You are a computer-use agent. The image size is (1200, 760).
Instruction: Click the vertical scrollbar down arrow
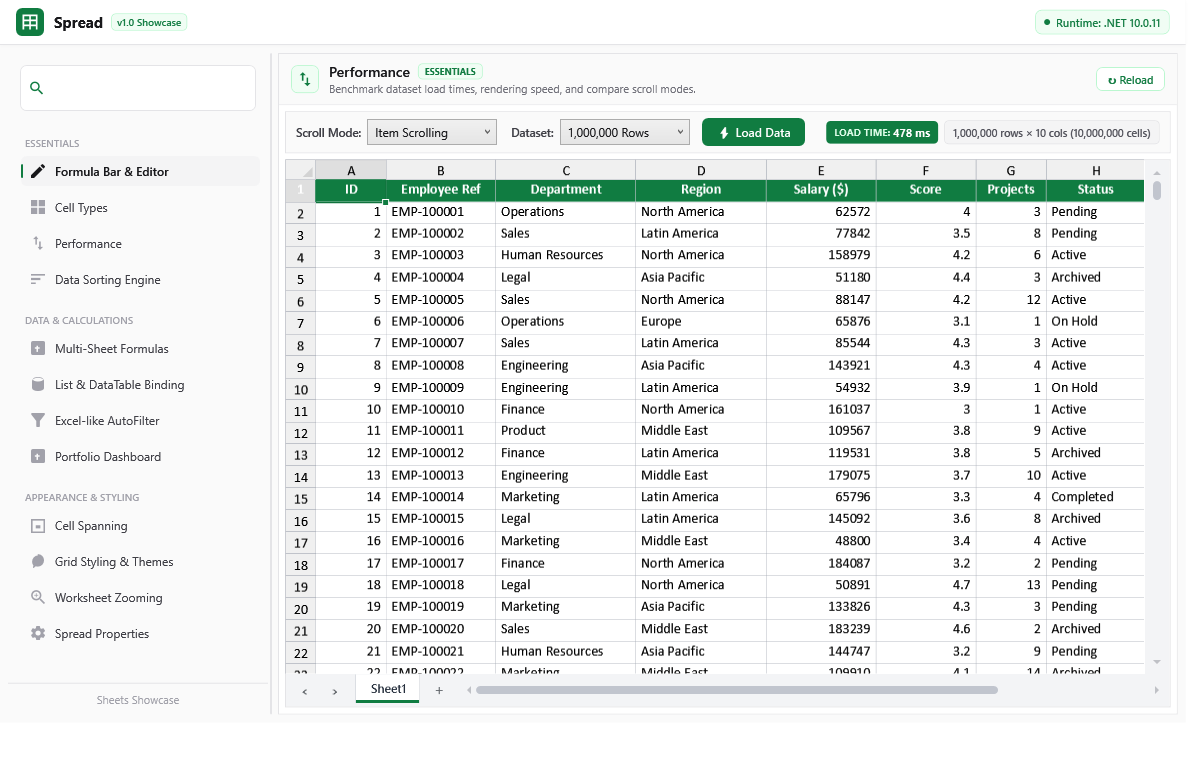click(1157, 662)
